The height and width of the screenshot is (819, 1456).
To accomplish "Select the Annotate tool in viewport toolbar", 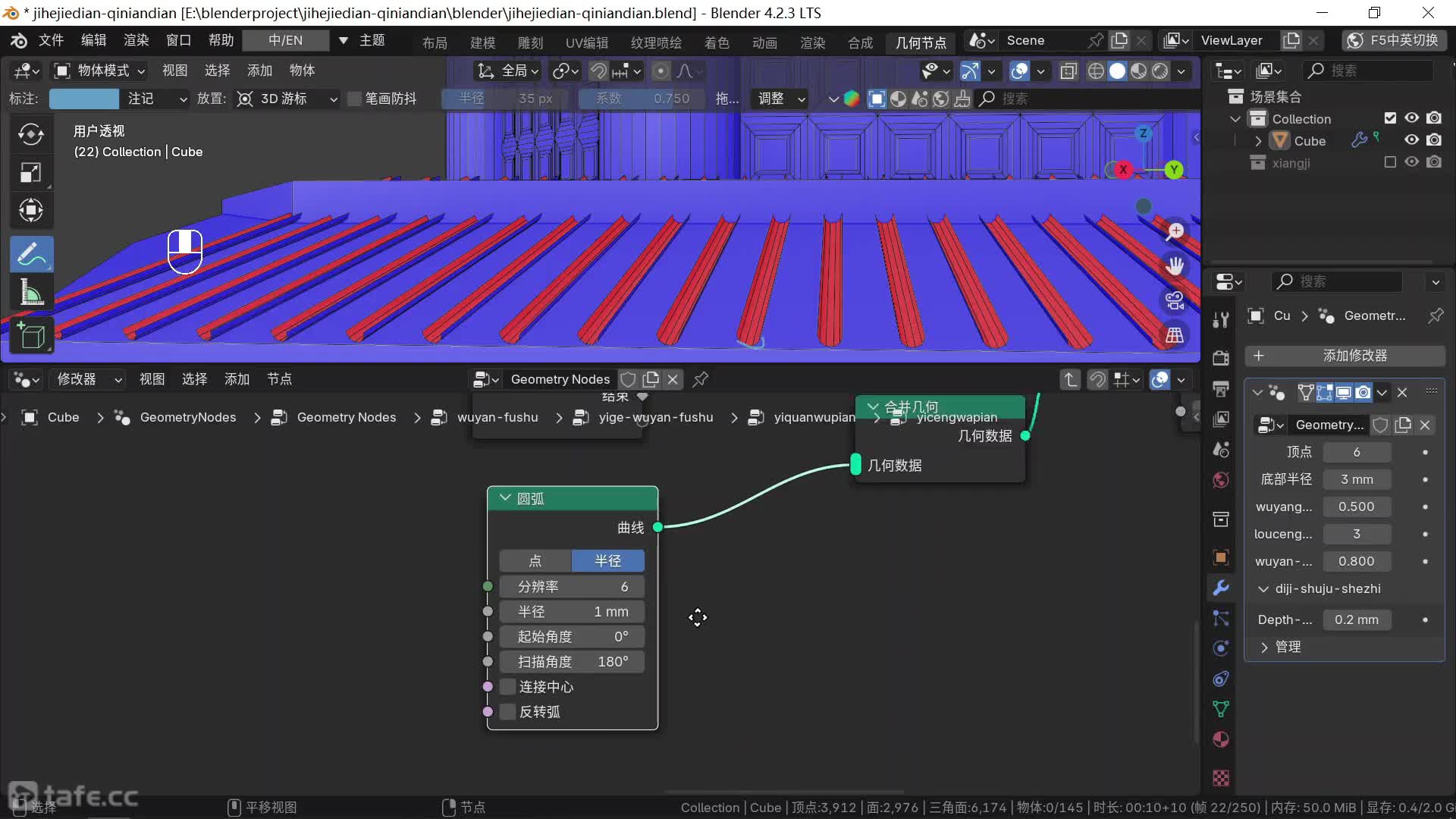I will (31, 254).
